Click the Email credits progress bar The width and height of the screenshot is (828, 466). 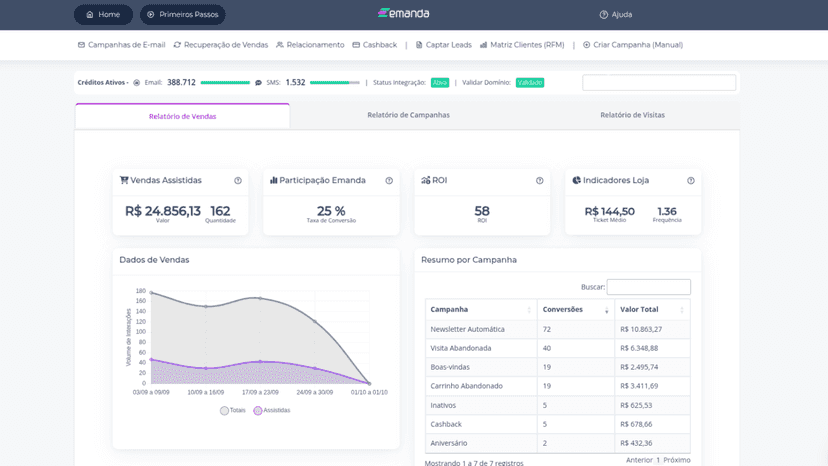coord(225,82)
